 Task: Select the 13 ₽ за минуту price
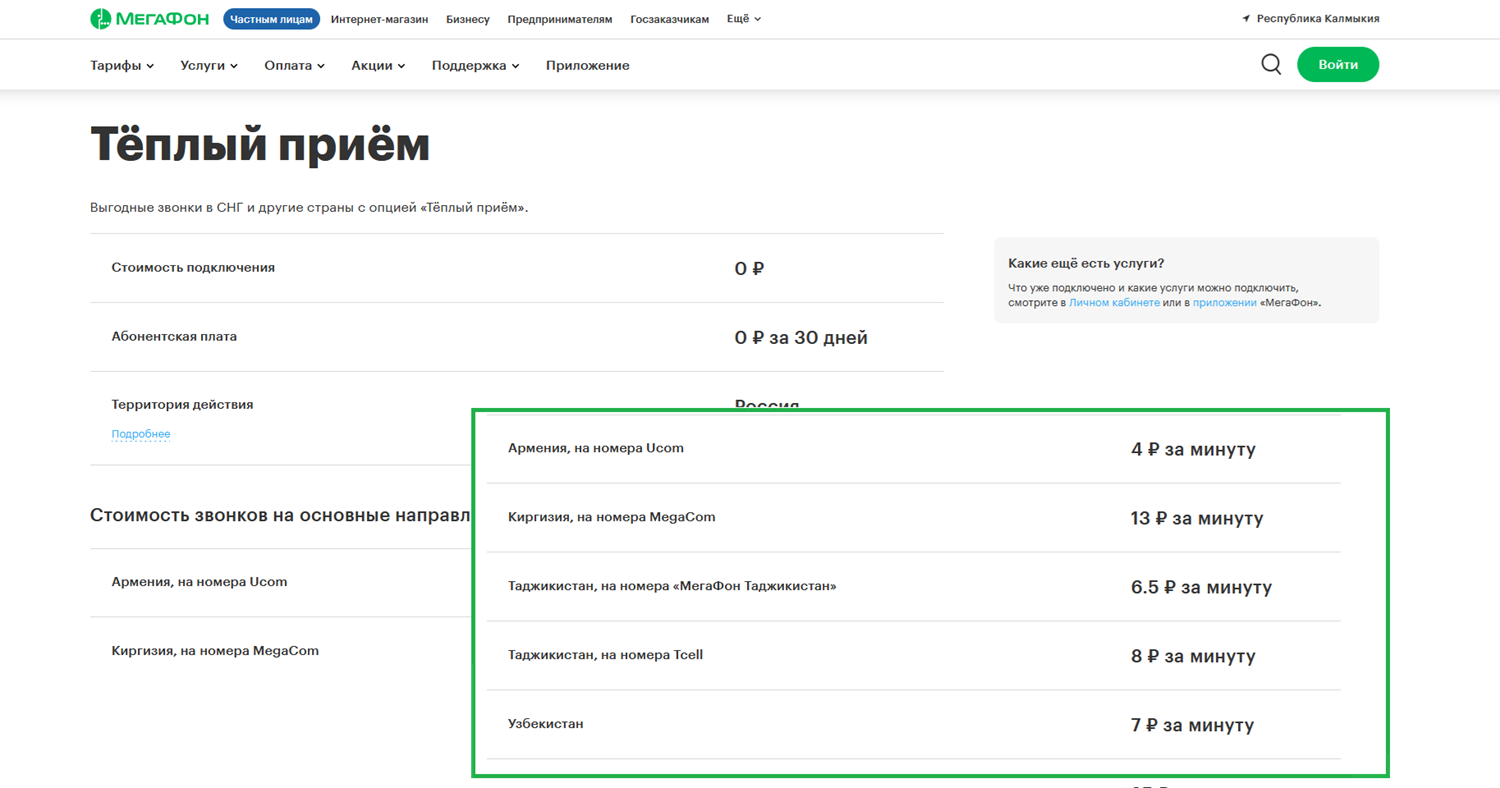pyautogui.click(x=1197, y=519)
